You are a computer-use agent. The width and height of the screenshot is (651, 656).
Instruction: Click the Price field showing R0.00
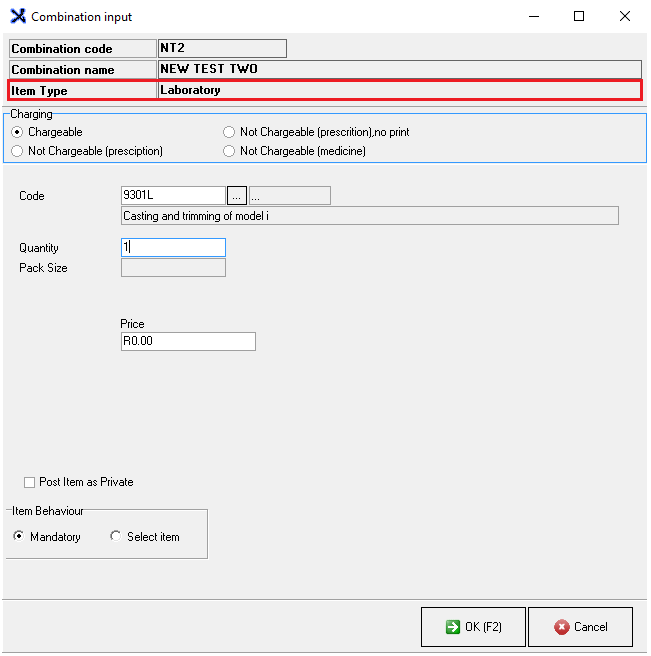[187, 341]
